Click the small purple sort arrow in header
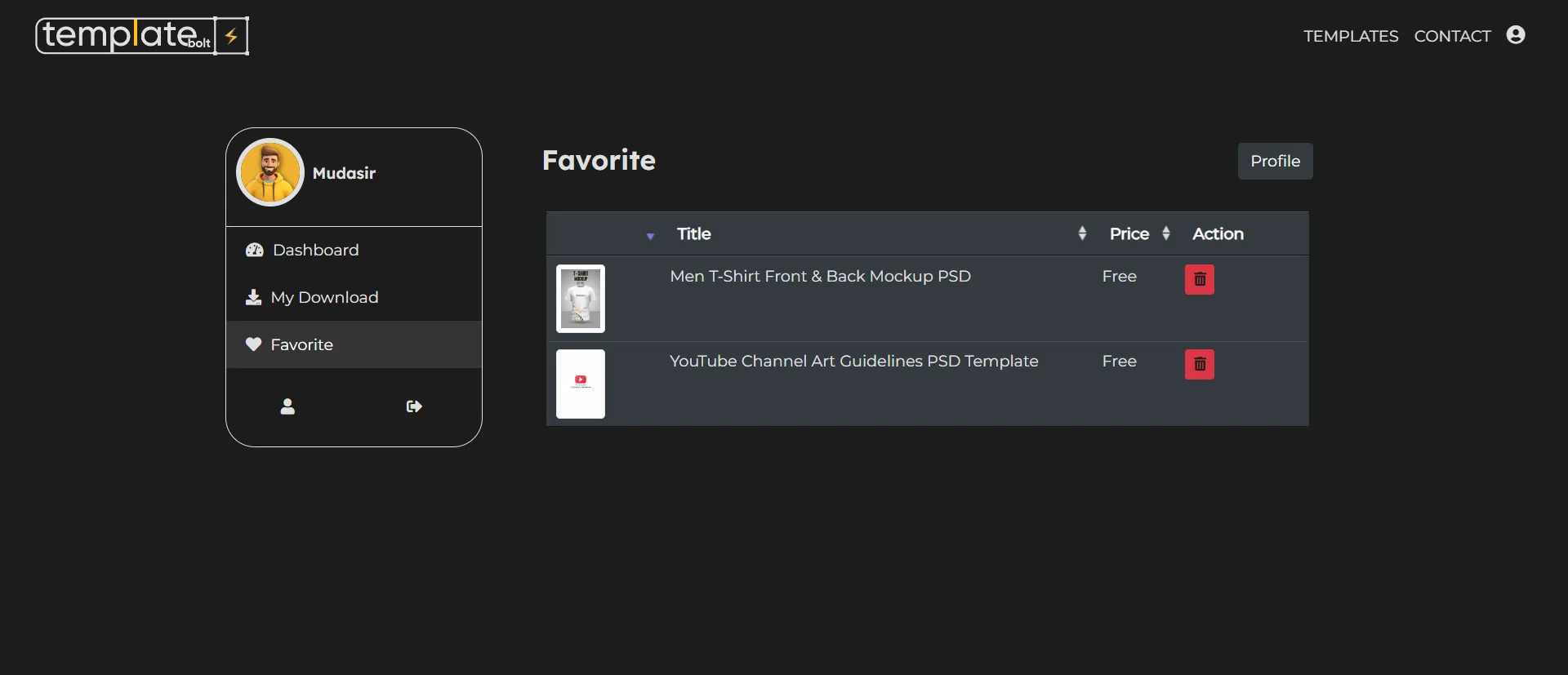 pyautogui.click(x=650, y=237)
